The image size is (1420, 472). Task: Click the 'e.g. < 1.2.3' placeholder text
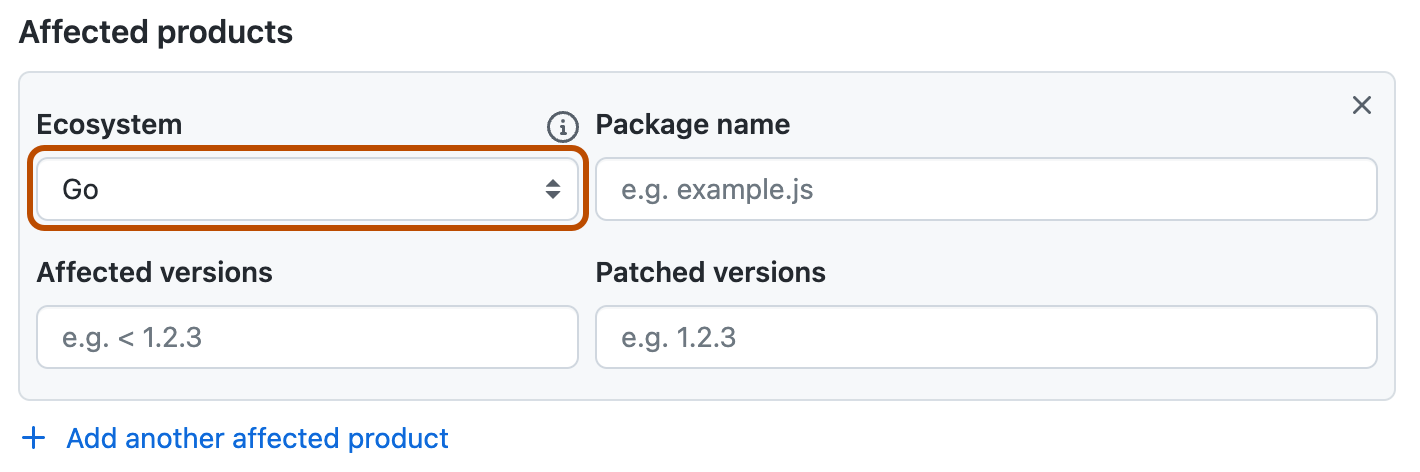pyautogui.click(x=132, y=337)
